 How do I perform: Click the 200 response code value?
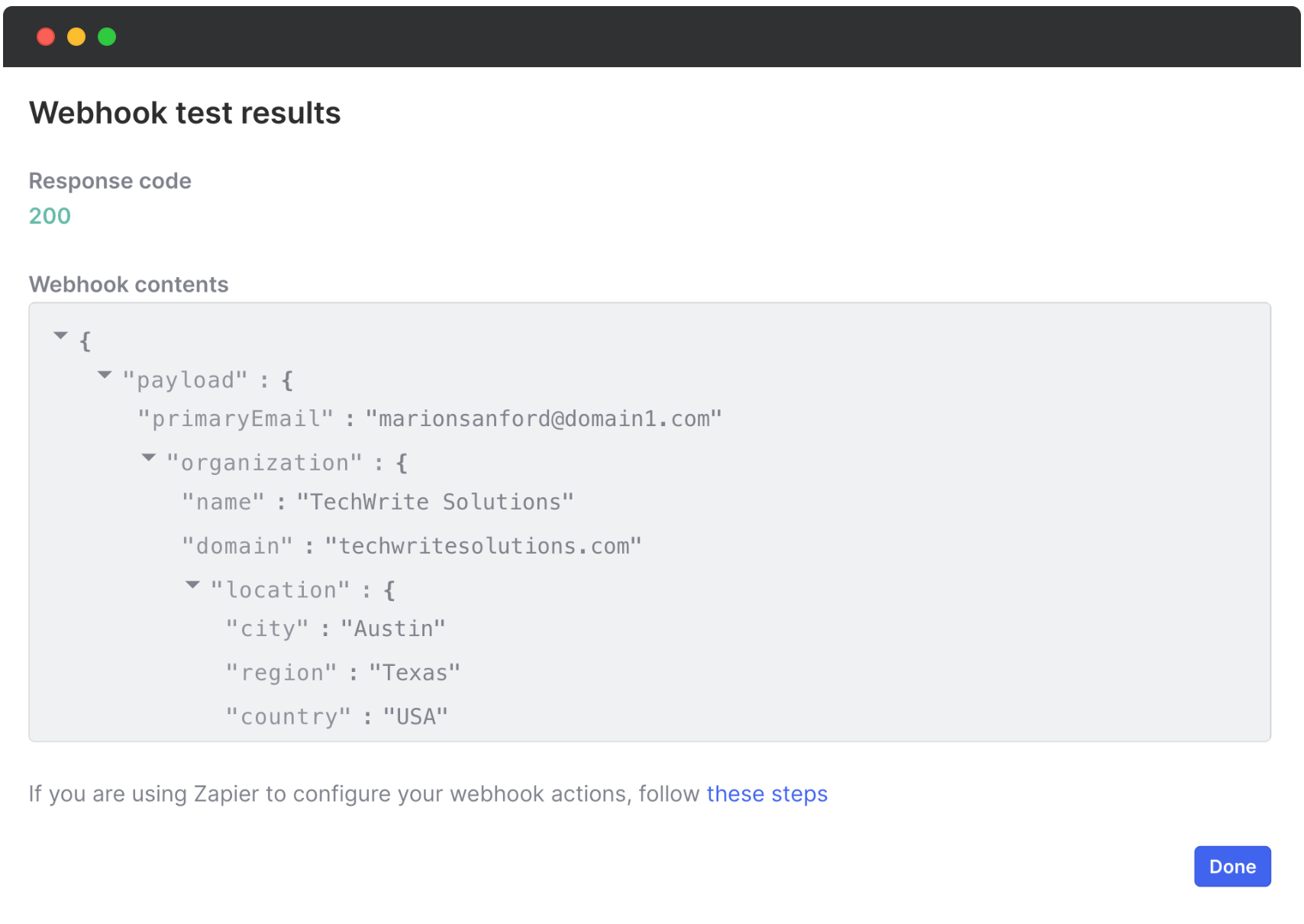pos(50,216)
